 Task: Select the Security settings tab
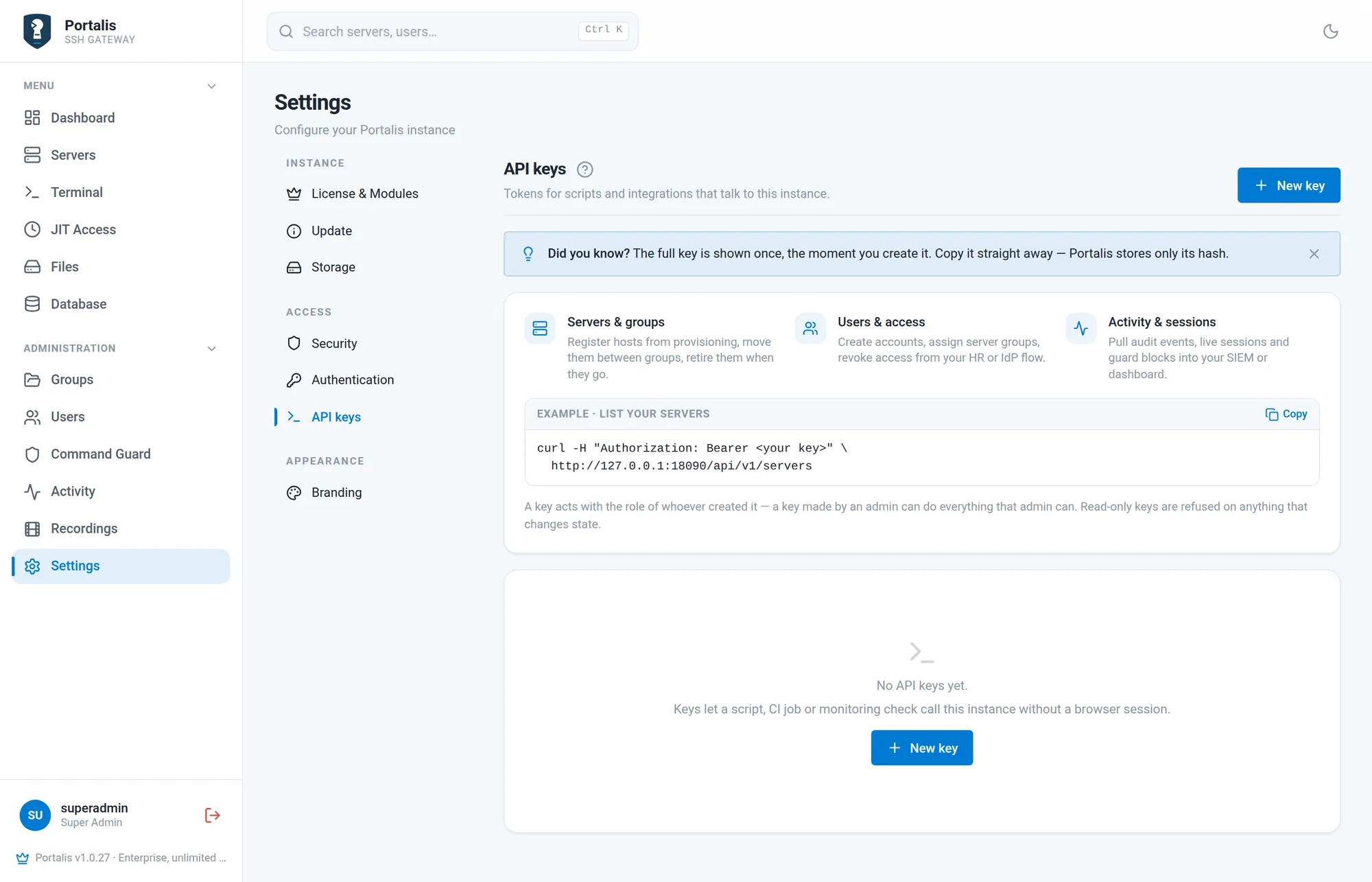(334, 343)
